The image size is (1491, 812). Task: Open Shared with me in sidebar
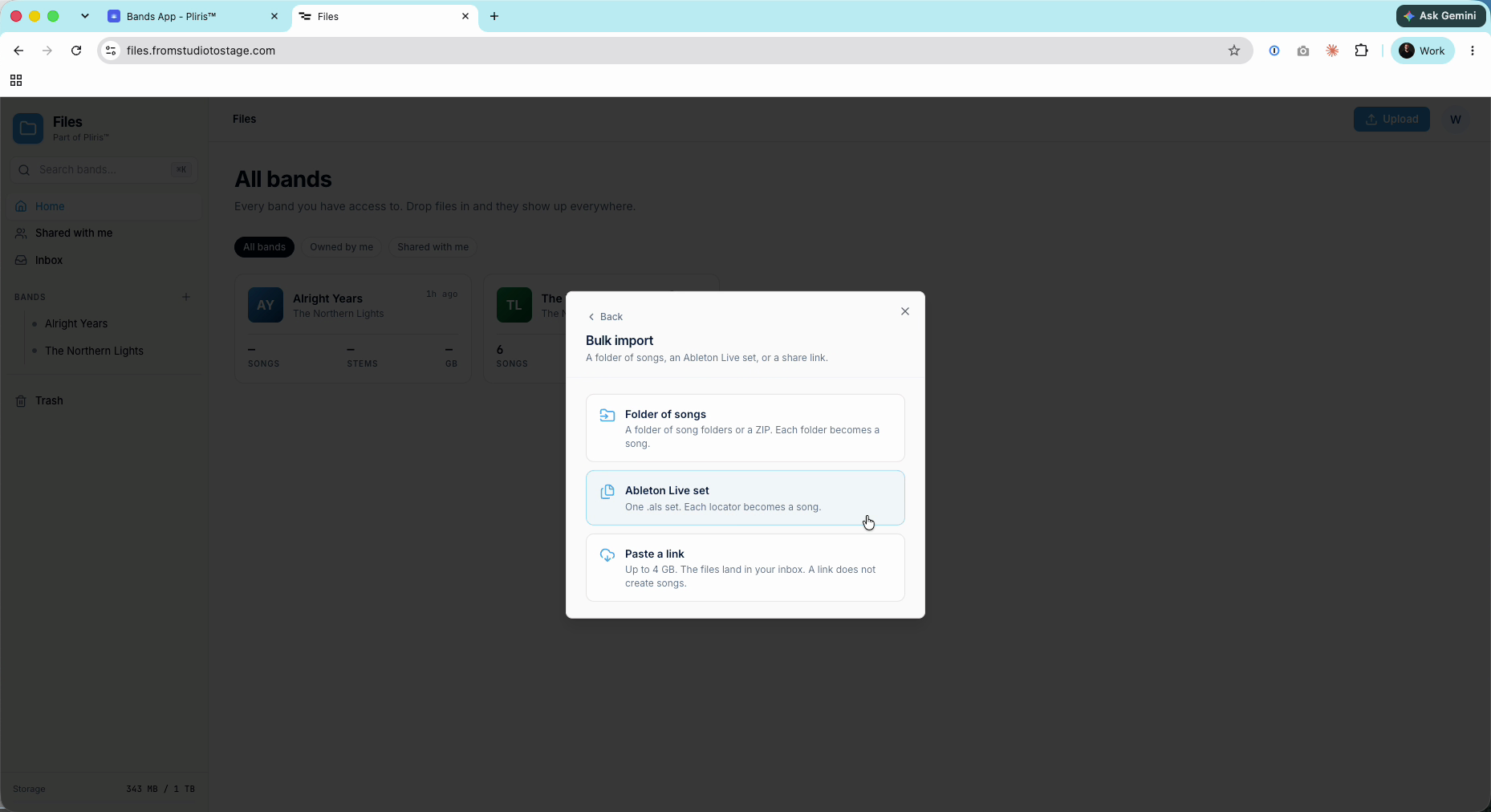[104, 233]
